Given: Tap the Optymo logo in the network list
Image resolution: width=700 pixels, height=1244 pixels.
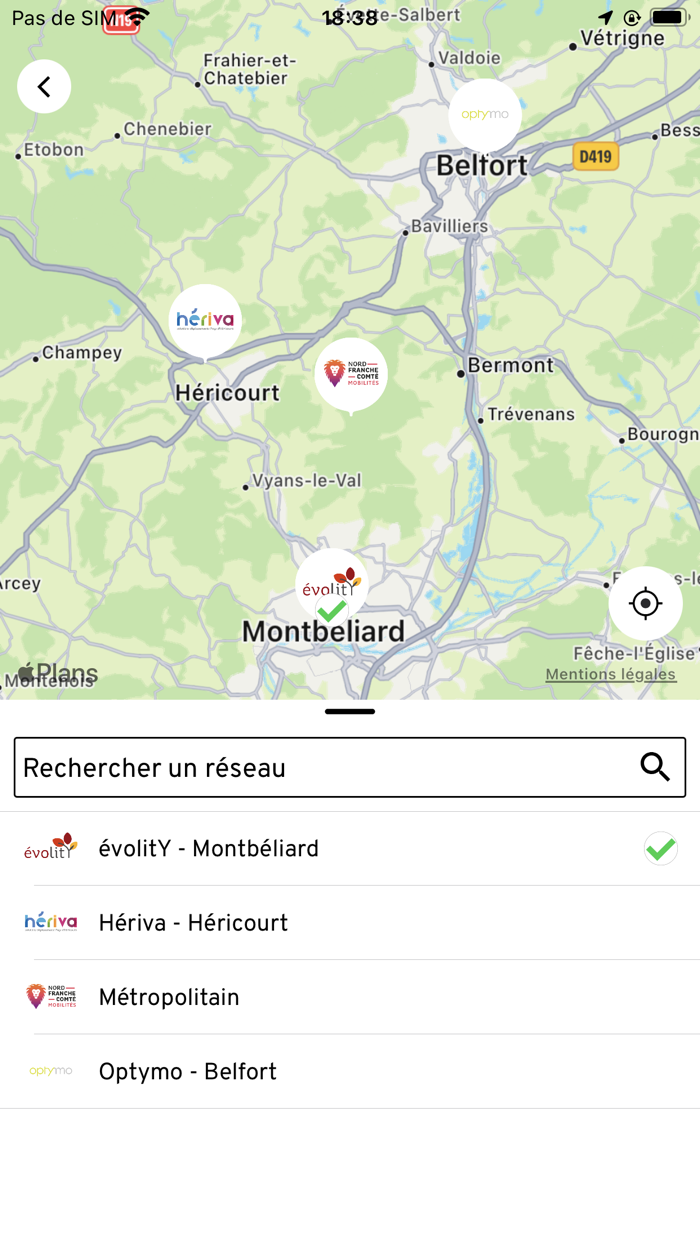Looking at the screenshot, I should 49,1070.
